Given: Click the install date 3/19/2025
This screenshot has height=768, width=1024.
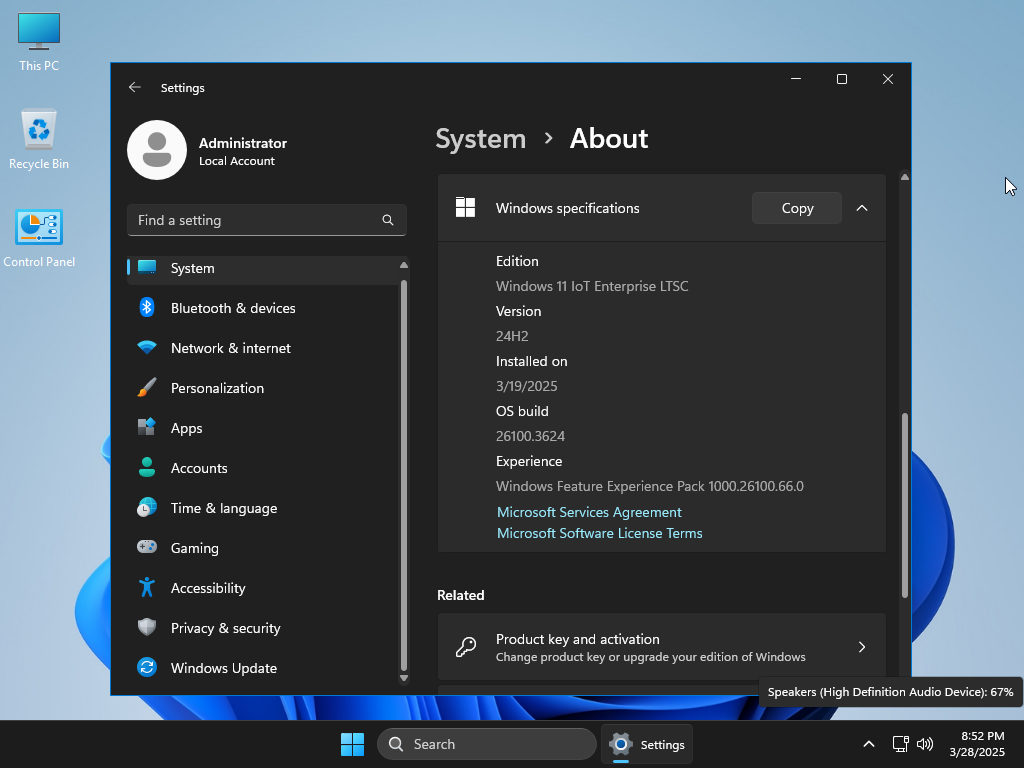Looking at the screenshot, I should 526,386.
